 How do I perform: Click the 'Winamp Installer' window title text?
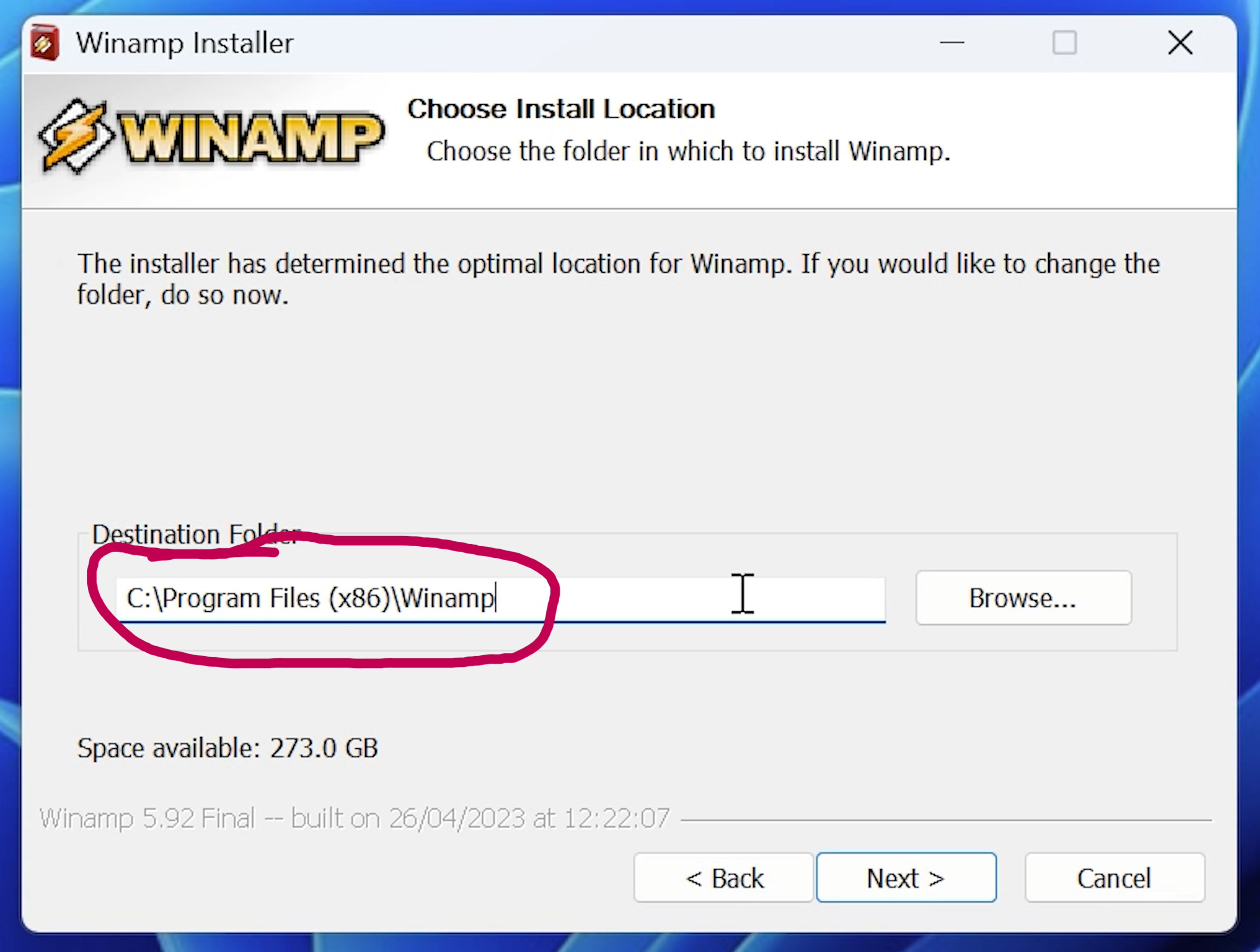coord(185,43)
